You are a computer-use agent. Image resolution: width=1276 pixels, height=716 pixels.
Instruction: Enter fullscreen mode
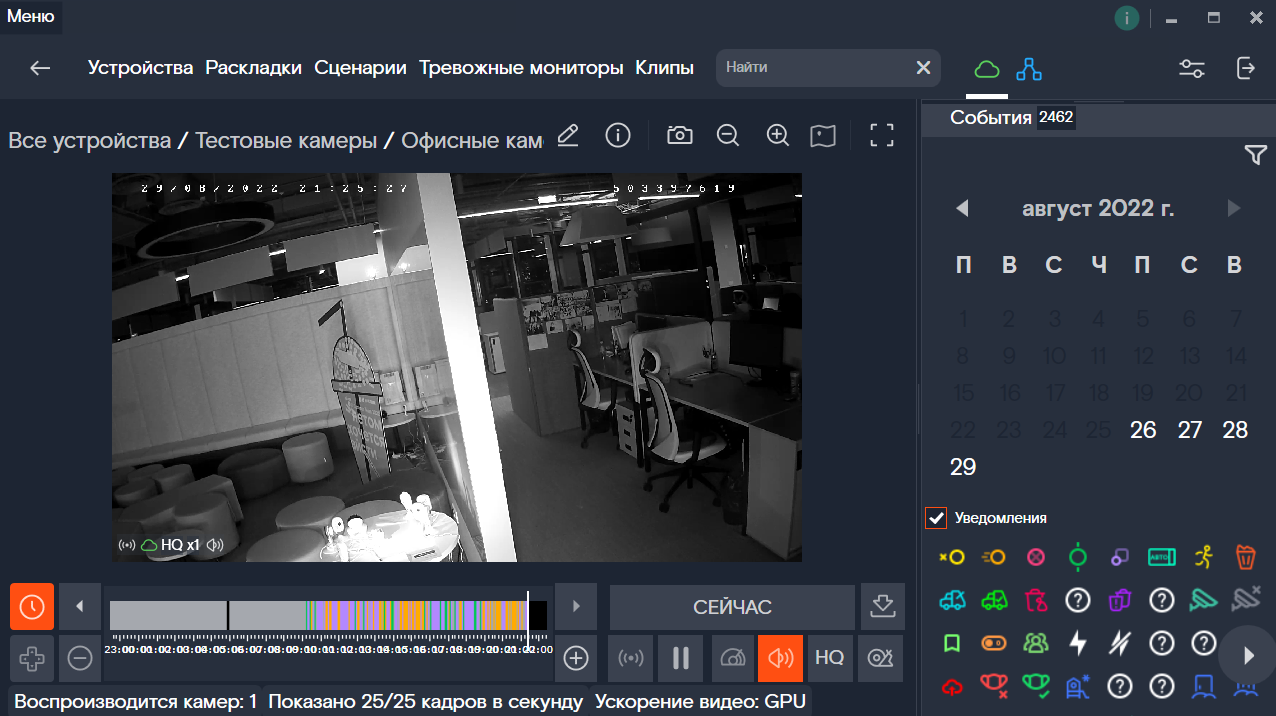click(882, 135)
